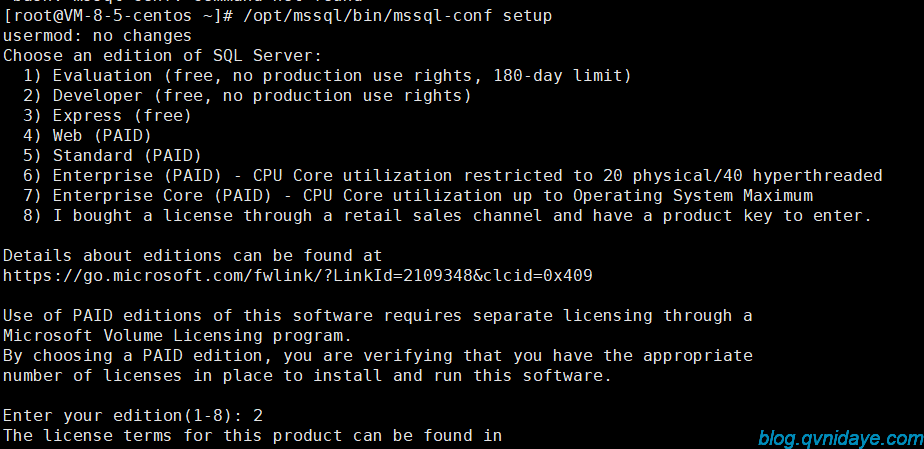Click the 'The license terms for this product' line

click(x=252, y=436)
